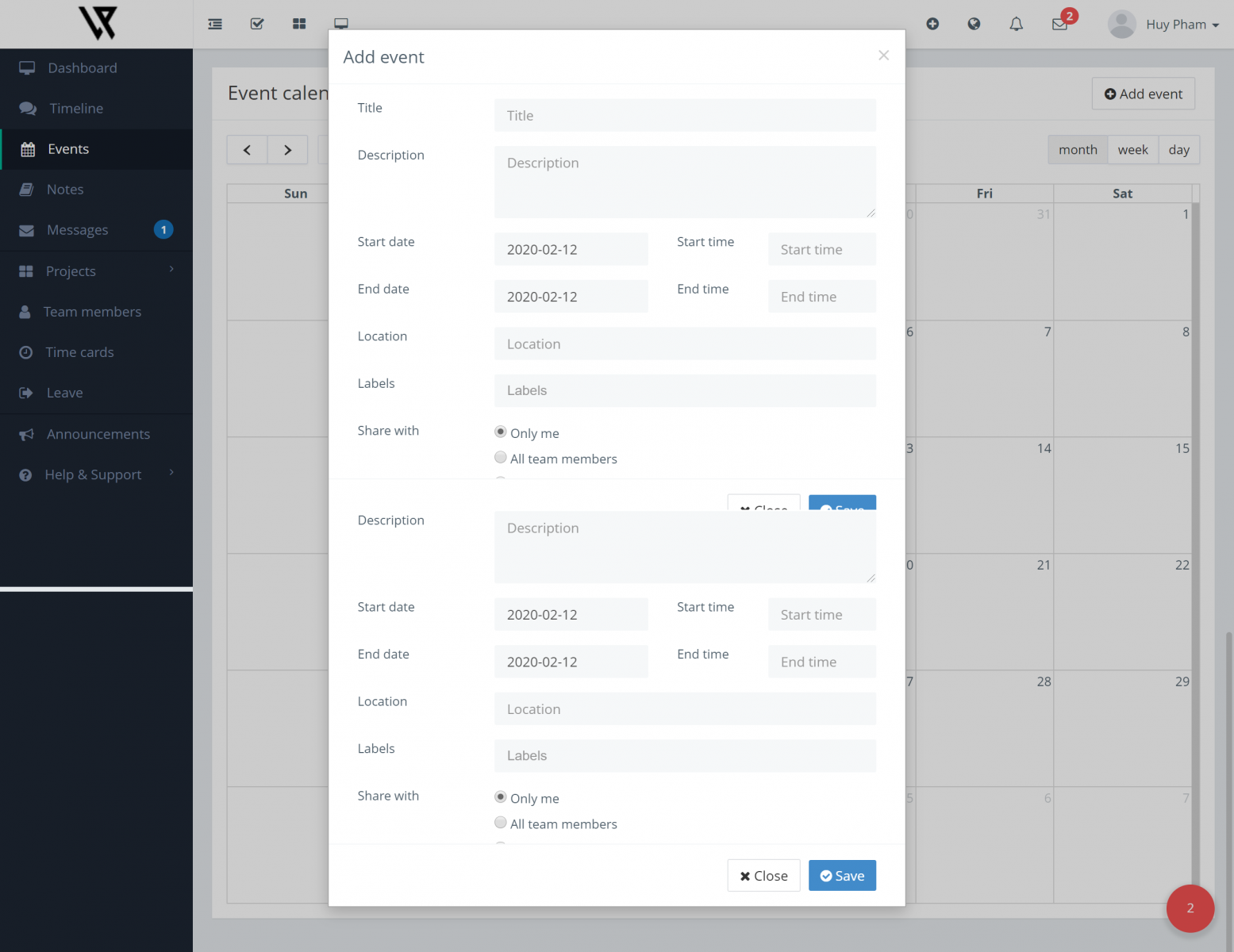Select upper All team members radio
The height and width of the screenshot is (952, 1234).
[501, 458]
